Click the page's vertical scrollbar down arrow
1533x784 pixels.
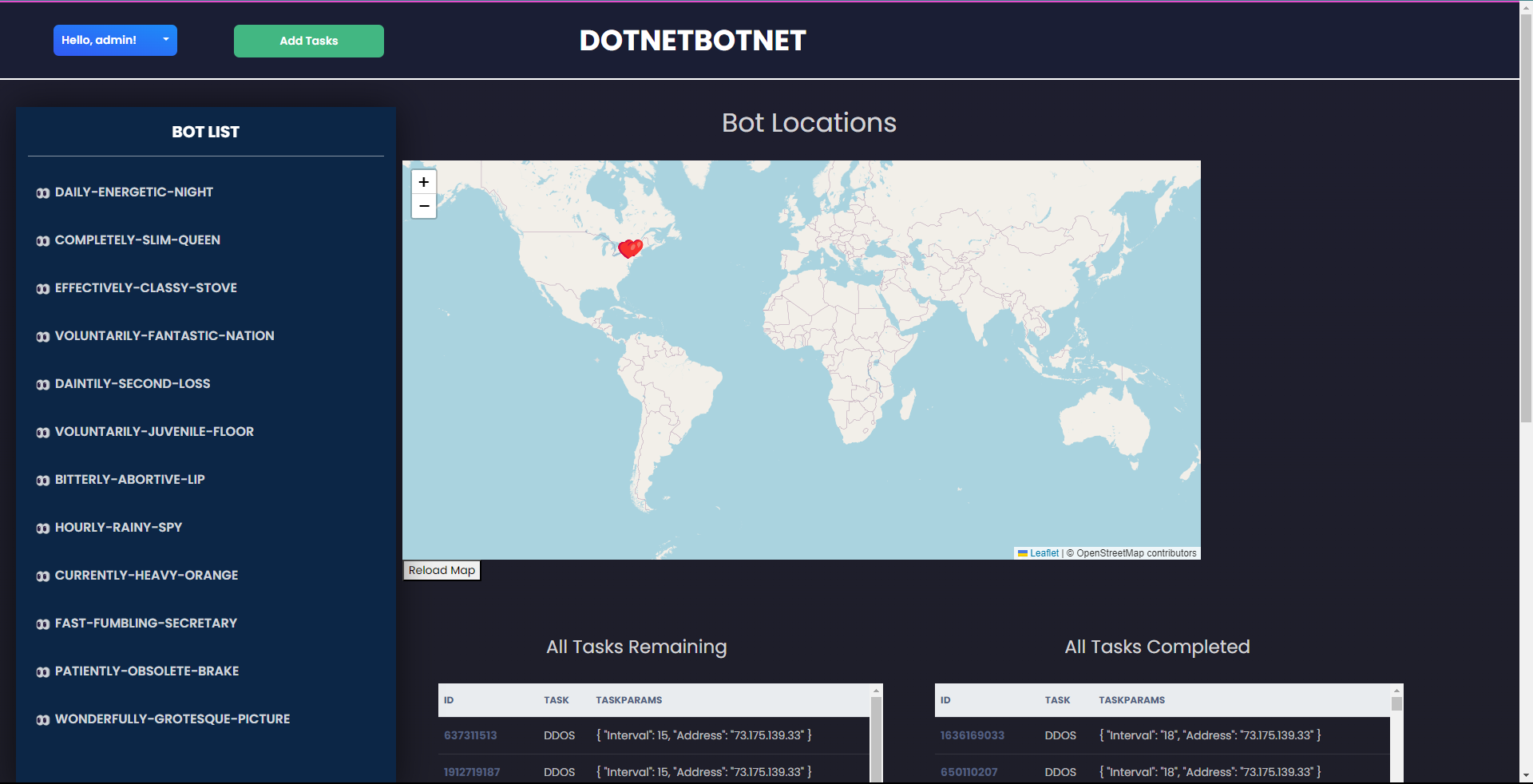point(1526,775)
